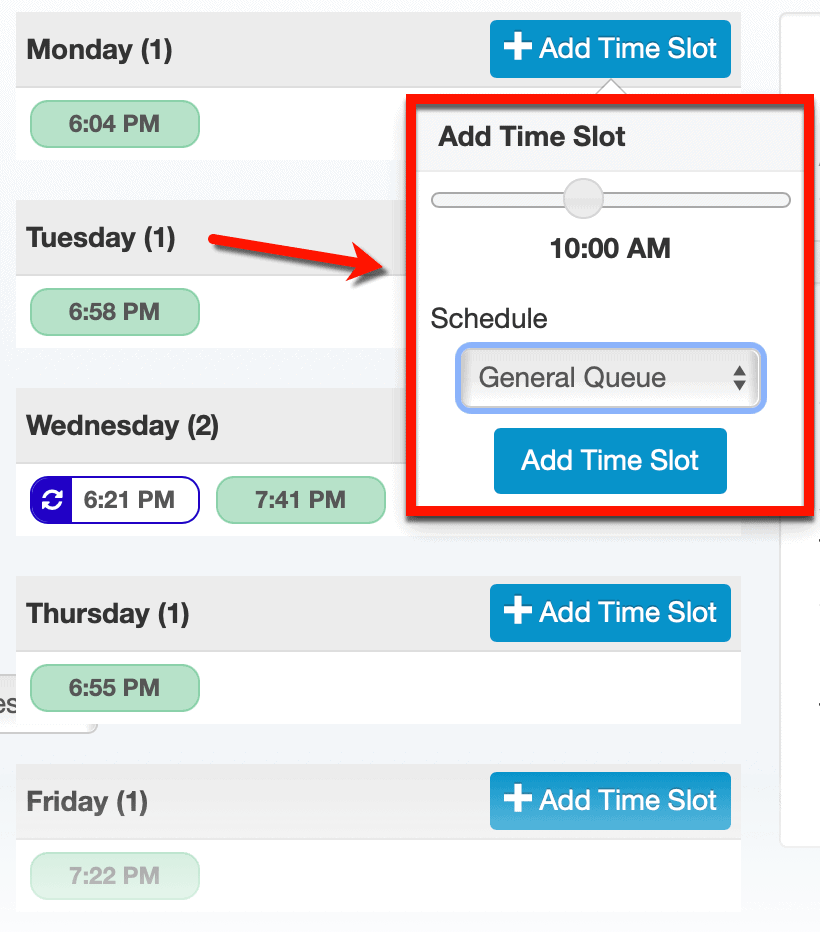This screenshot has width=820, height=932.
Task: Click the plus icon on Monday's Add Time Slot button
Action: tap(517, 48)
